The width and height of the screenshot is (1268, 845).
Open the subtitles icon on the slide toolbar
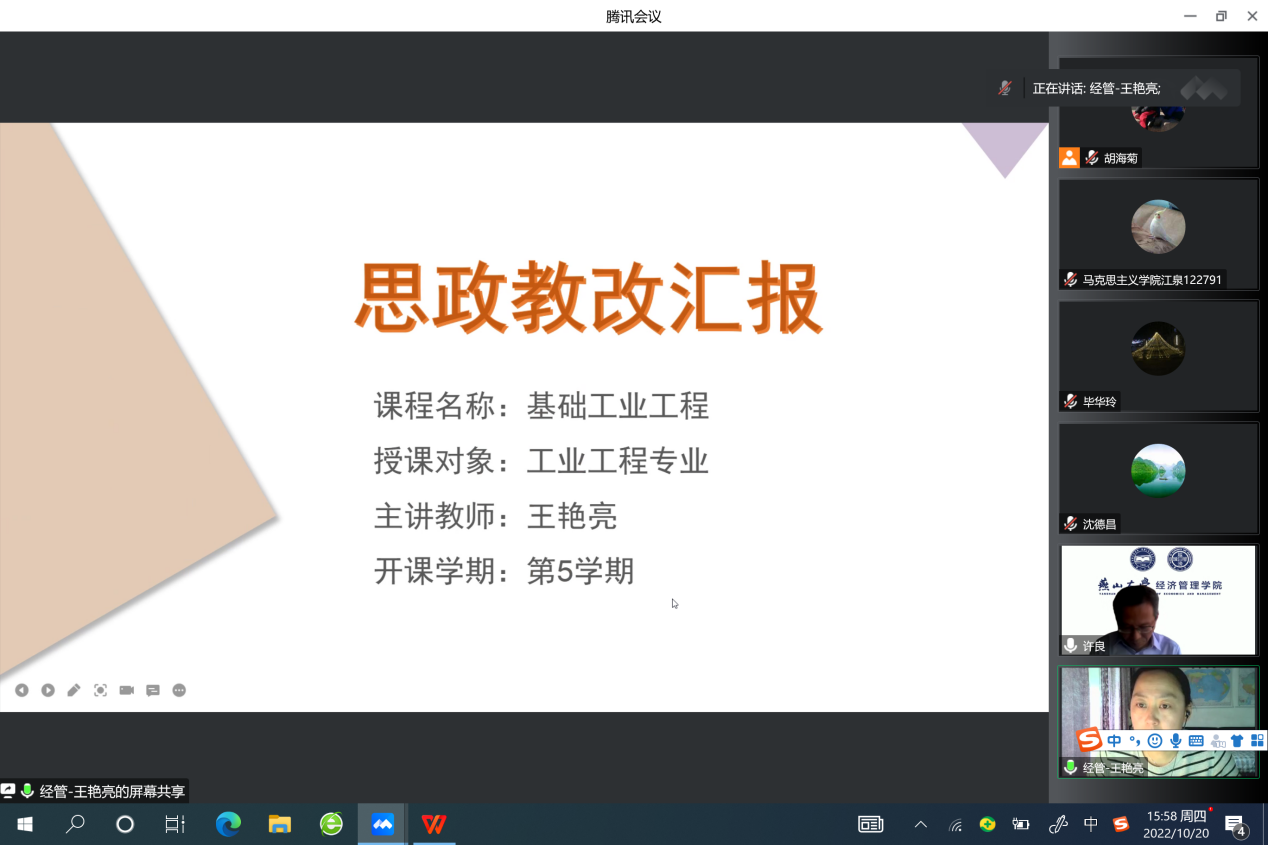coord(153,690)
